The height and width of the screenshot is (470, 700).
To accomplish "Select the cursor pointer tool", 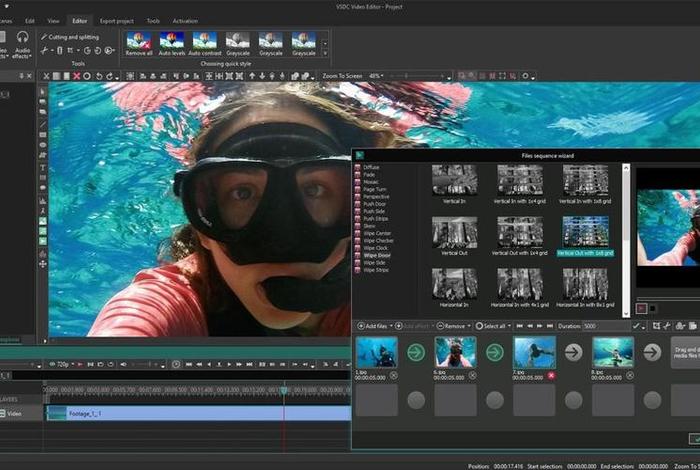I will tap(43, 92).
